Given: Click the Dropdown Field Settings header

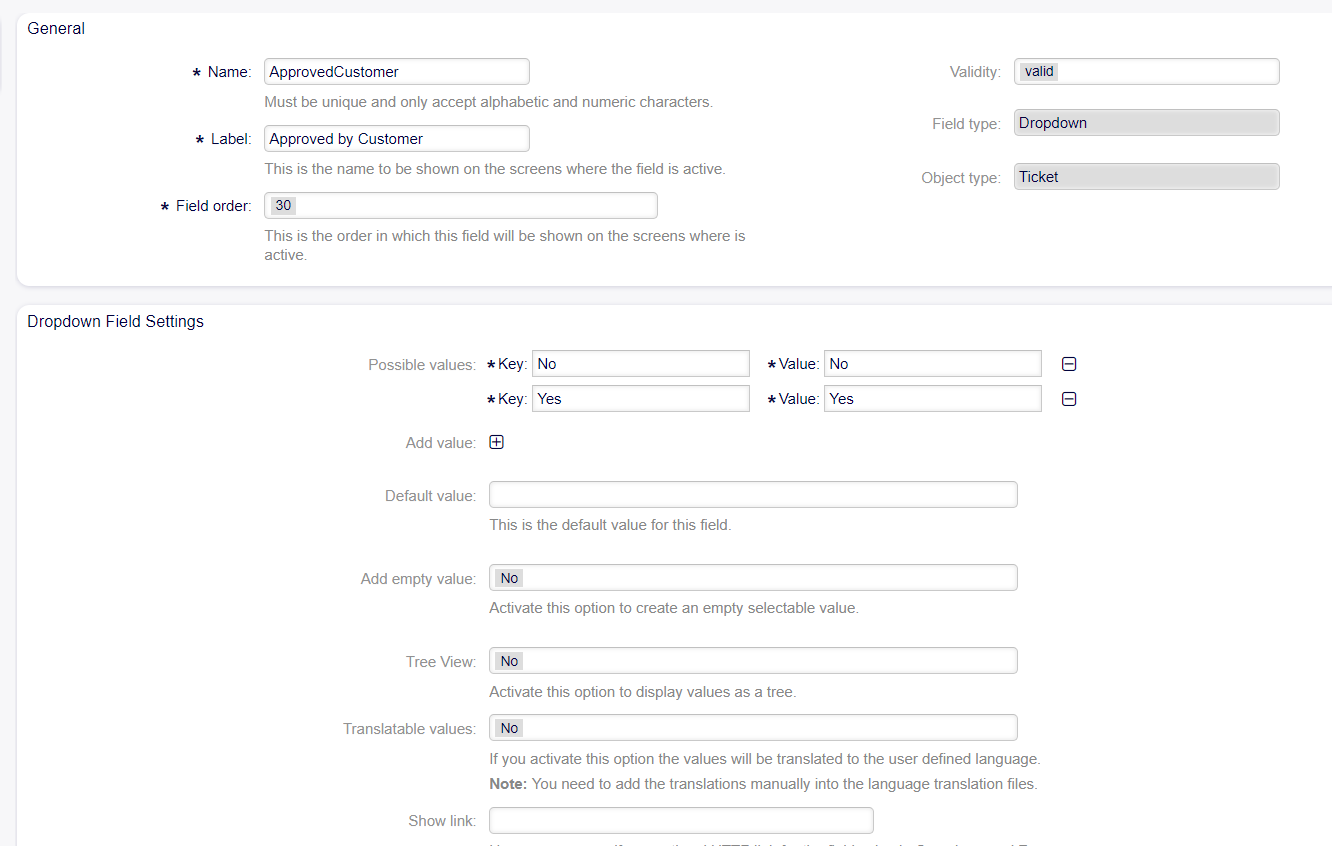Looking at the screenshot, I should click(115, 322).
